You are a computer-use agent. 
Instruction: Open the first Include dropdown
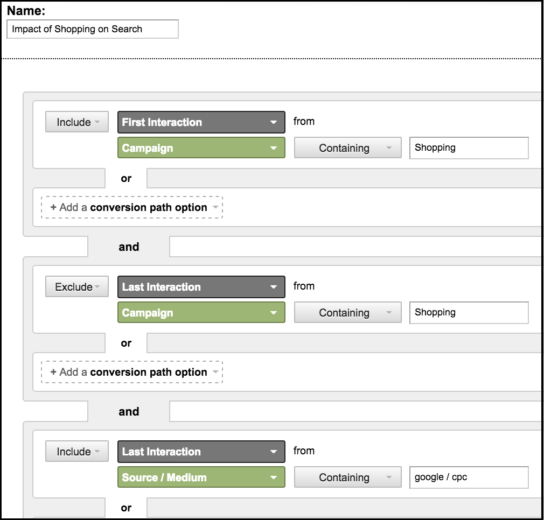77,122
